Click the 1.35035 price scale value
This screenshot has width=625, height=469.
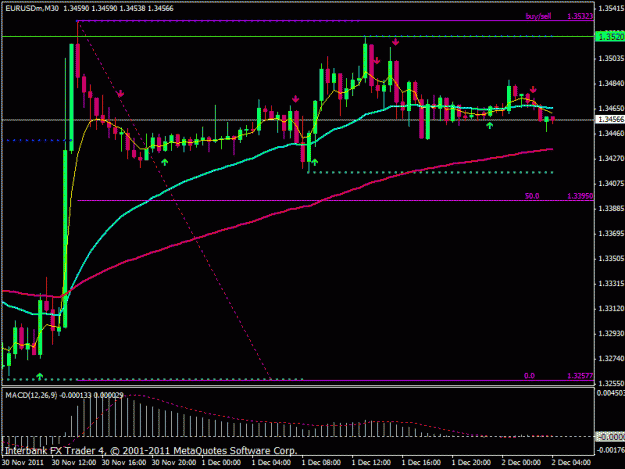coord(611,59)
